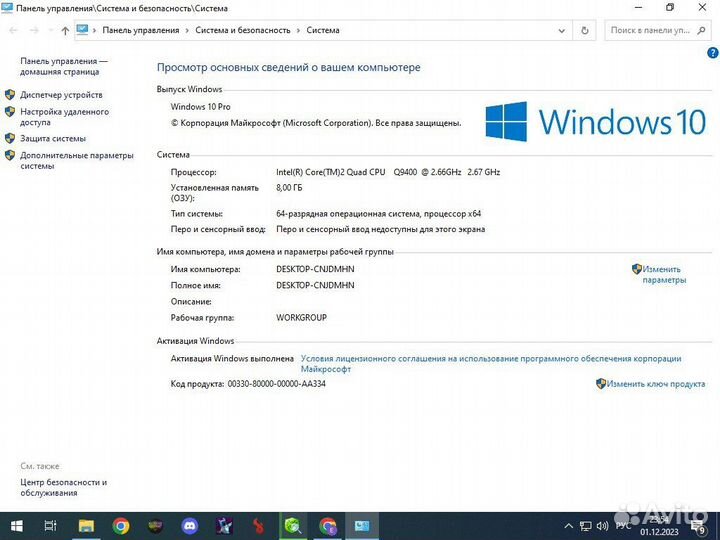Open the red flame app on taskbar
This screenshot has height=540, width=720.
pos(258,526)
